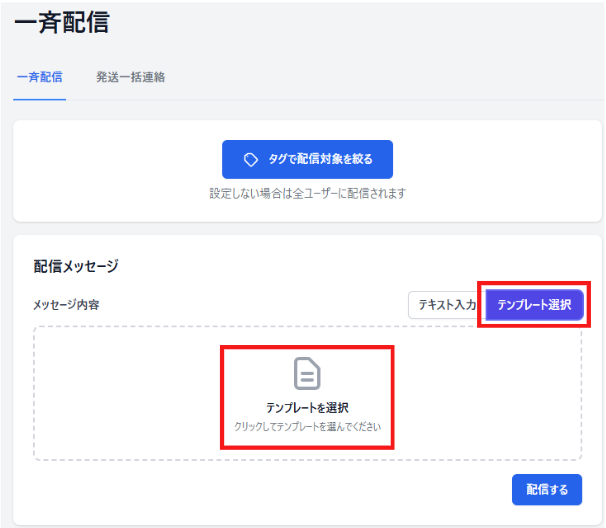Click the メッセージ内容 field label
Screen dimensions: 606x528
(x=66, y=305)
